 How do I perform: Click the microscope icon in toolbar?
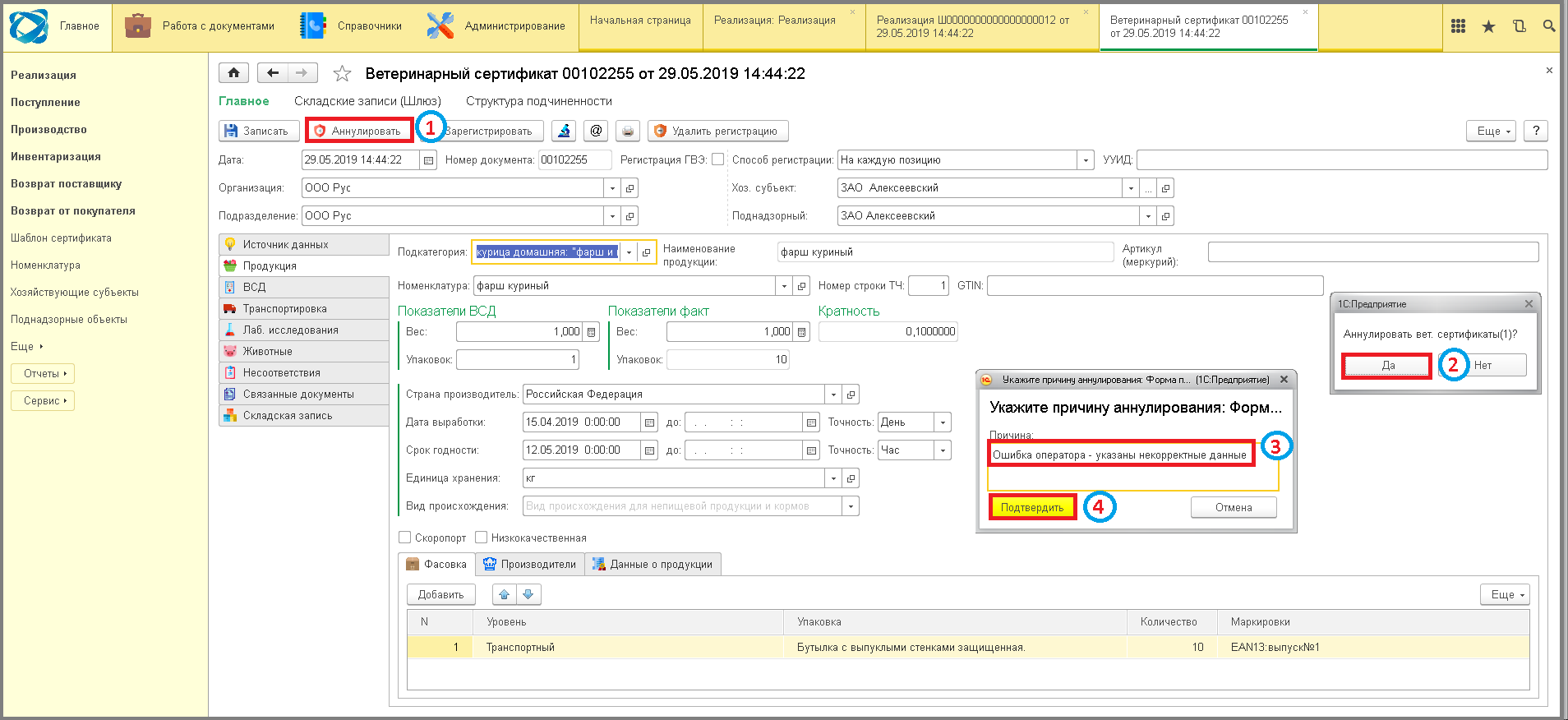563,131
